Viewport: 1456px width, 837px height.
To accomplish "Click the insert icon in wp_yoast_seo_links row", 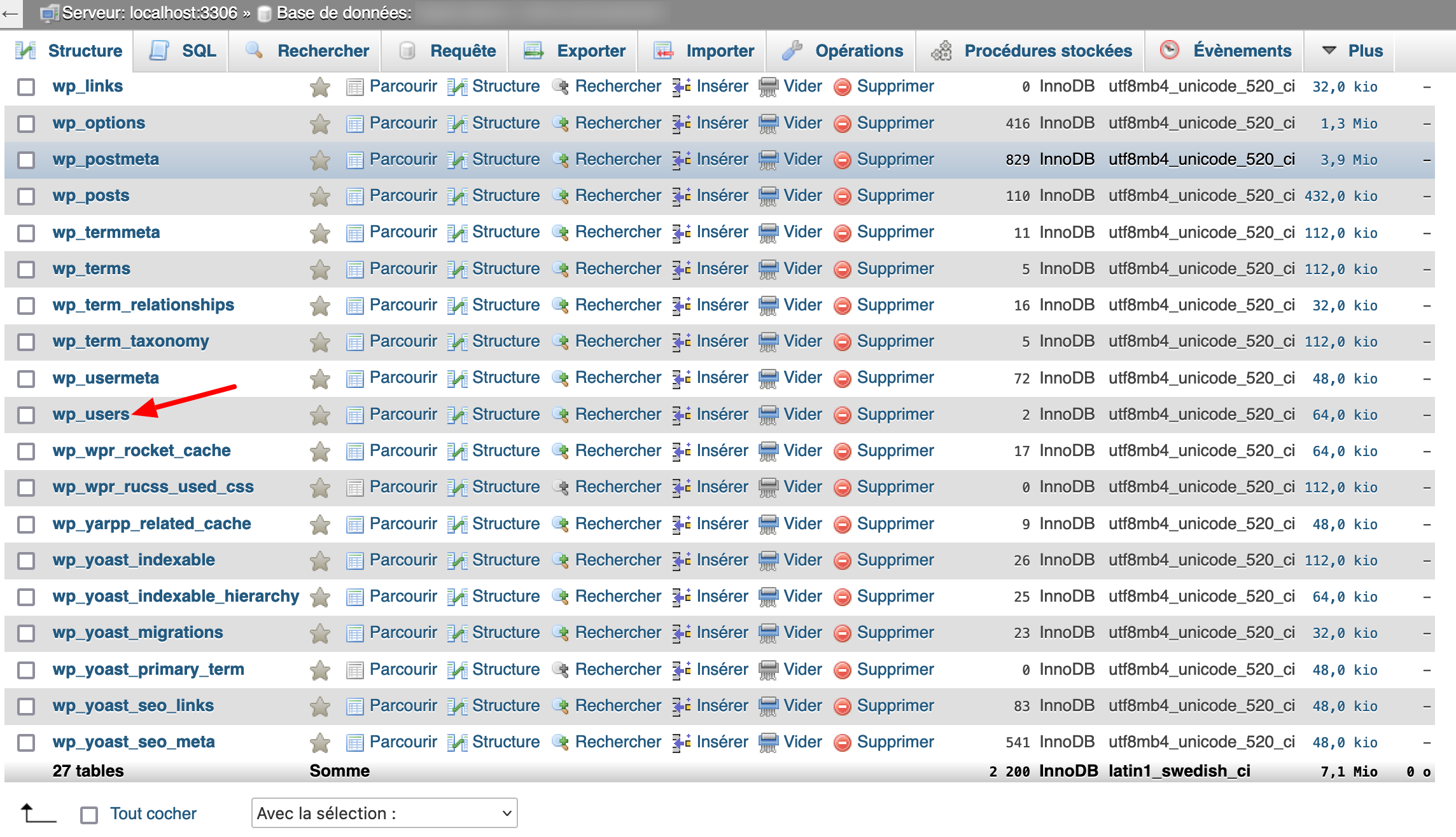I will click(682, 707).
